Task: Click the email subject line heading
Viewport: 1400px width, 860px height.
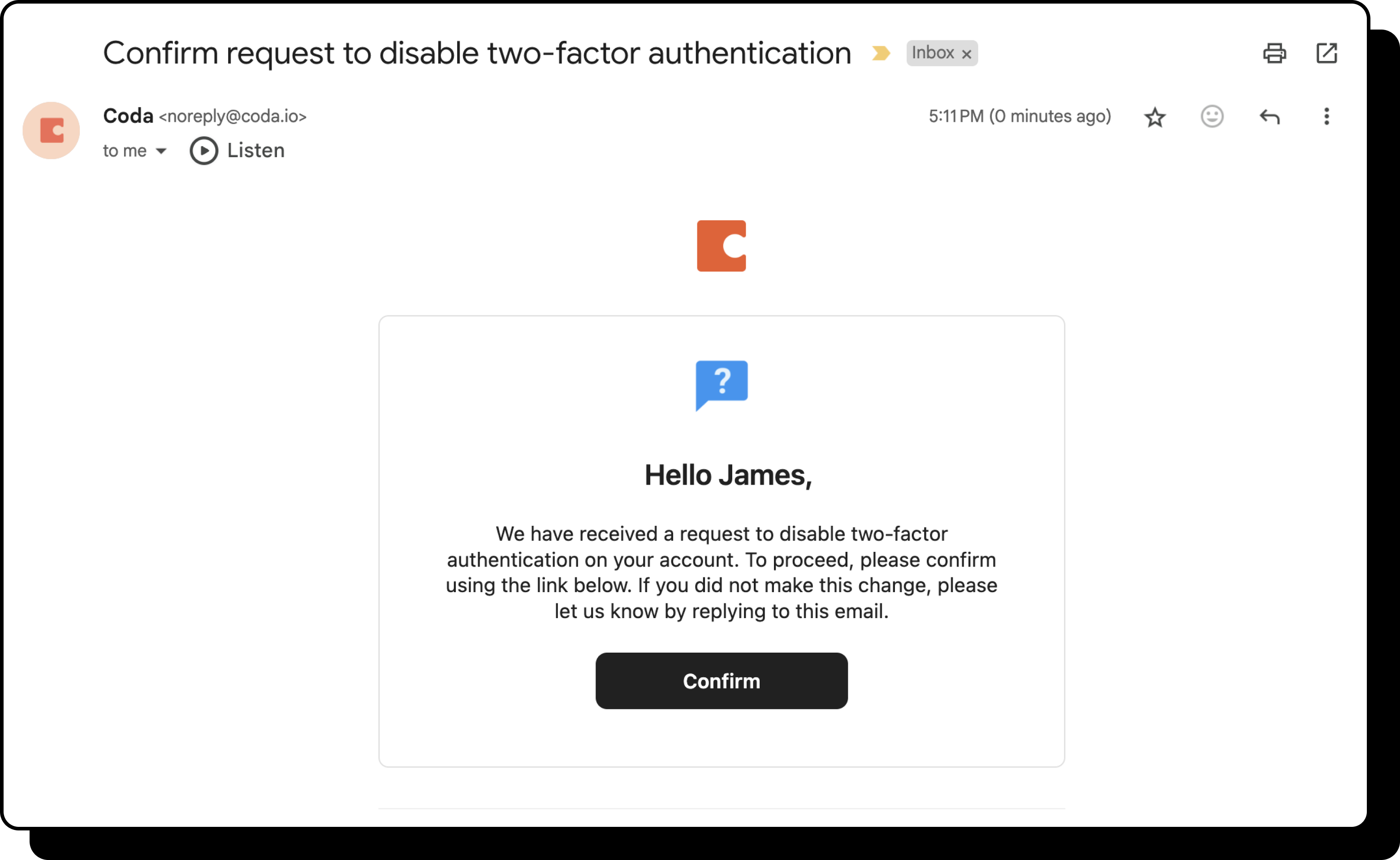Action: pyautogui.click(x=476, y=53)
